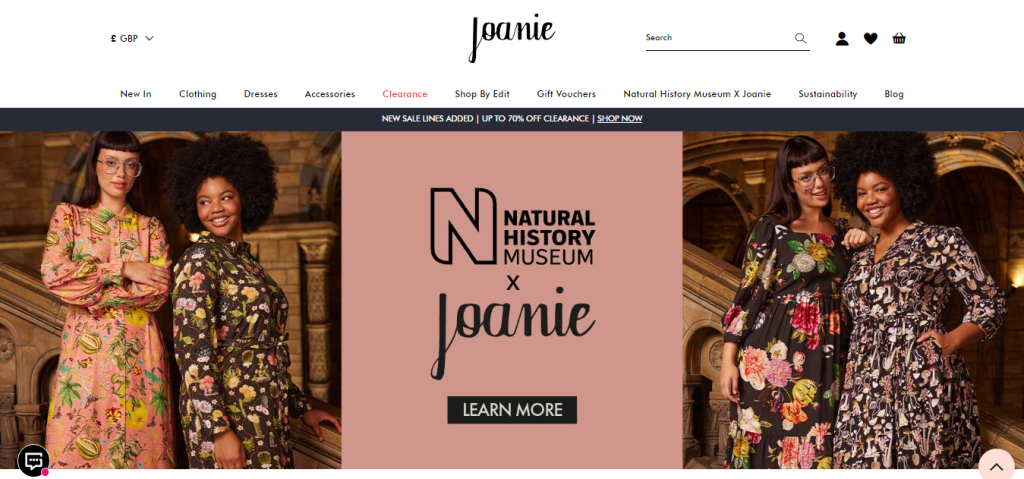Open the Accessories menu
The height and width of the screenshot is (479, 1024).
tap(330, 94)
